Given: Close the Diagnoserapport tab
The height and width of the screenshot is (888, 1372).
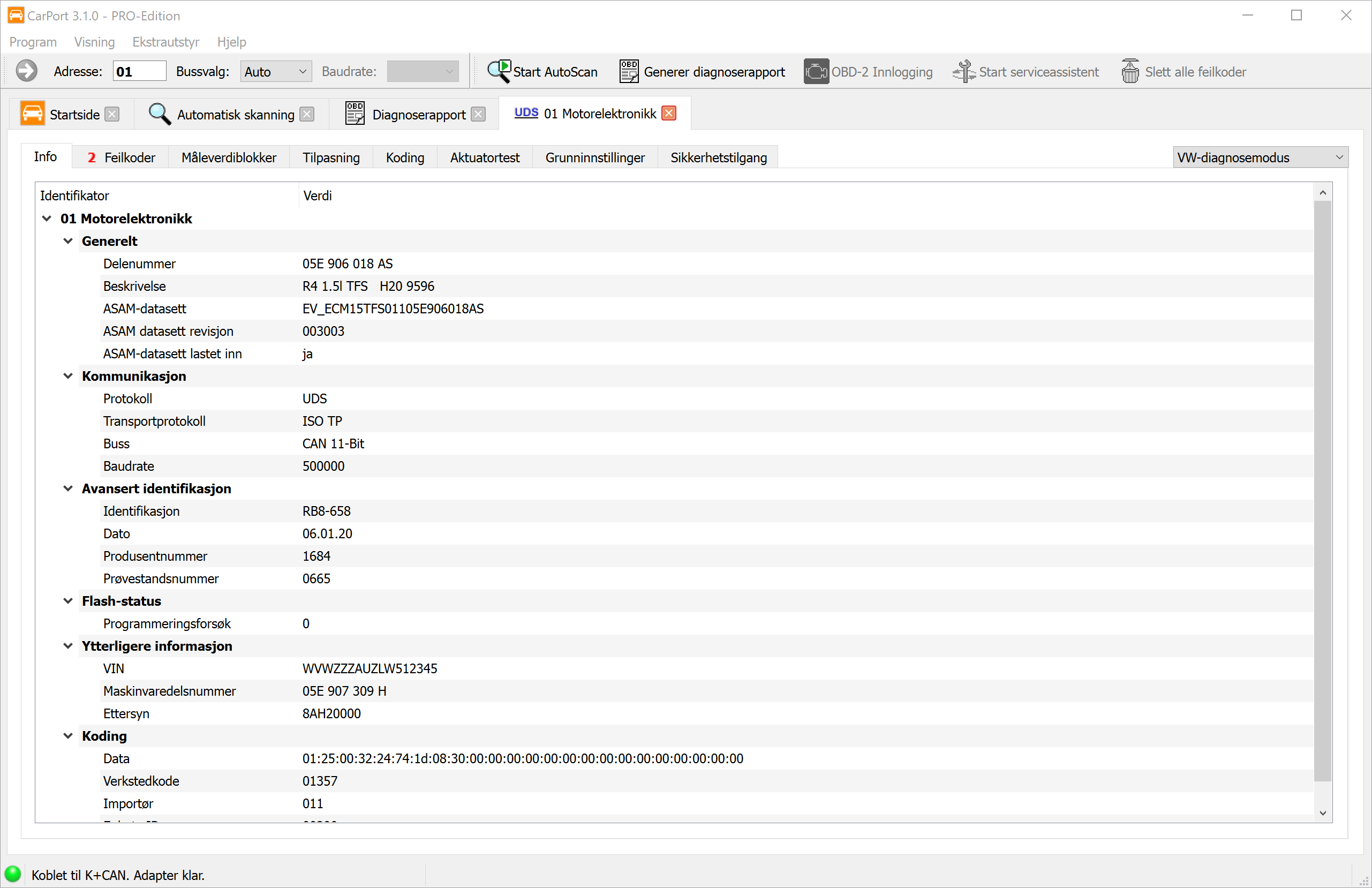Looking at the screenshot, I should click(x=478, y=114).
